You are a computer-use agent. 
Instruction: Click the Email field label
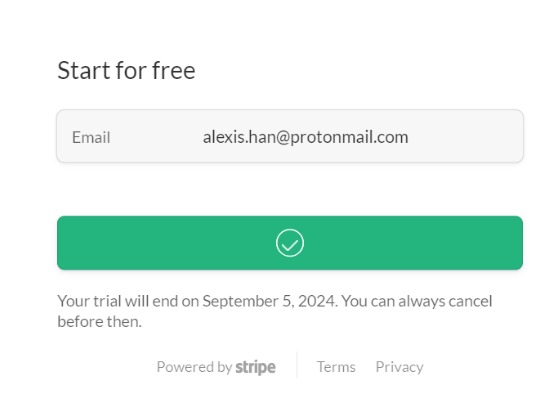(x=91, y=138)
